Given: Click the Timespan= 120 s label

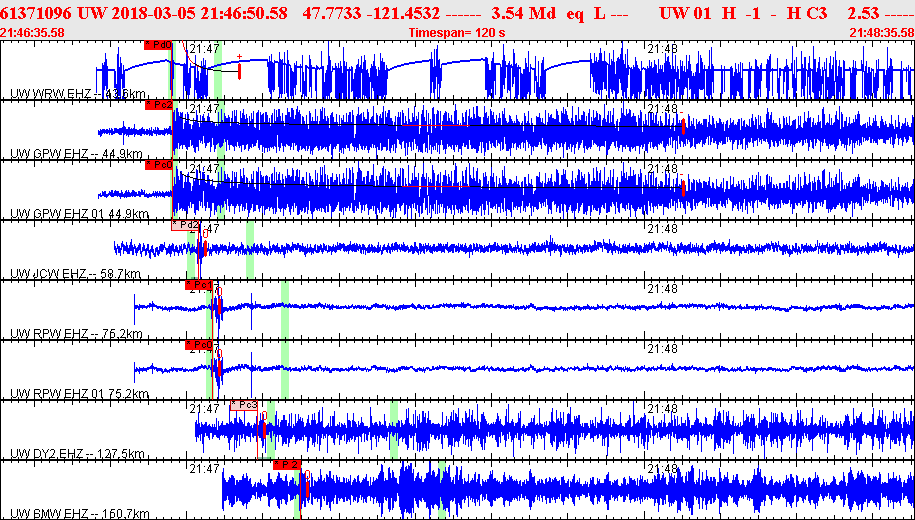Looking at the screenshot, I should pos(456,33).
